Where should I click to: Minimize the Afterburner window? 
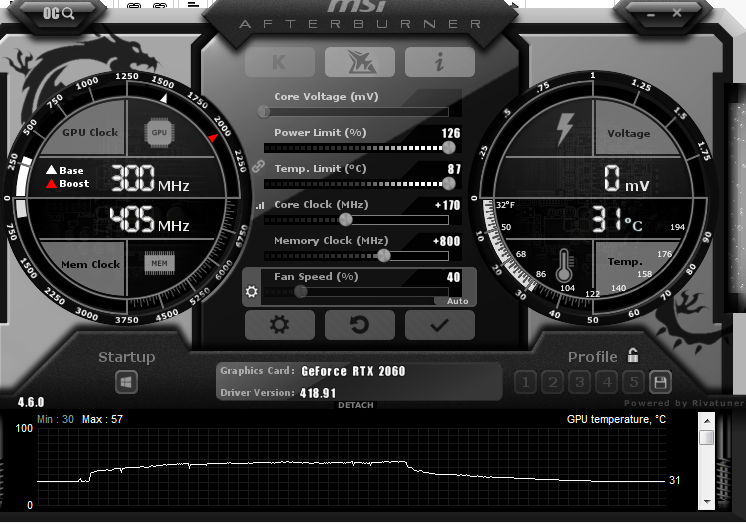pyautogui.click(x=650, y=14)
